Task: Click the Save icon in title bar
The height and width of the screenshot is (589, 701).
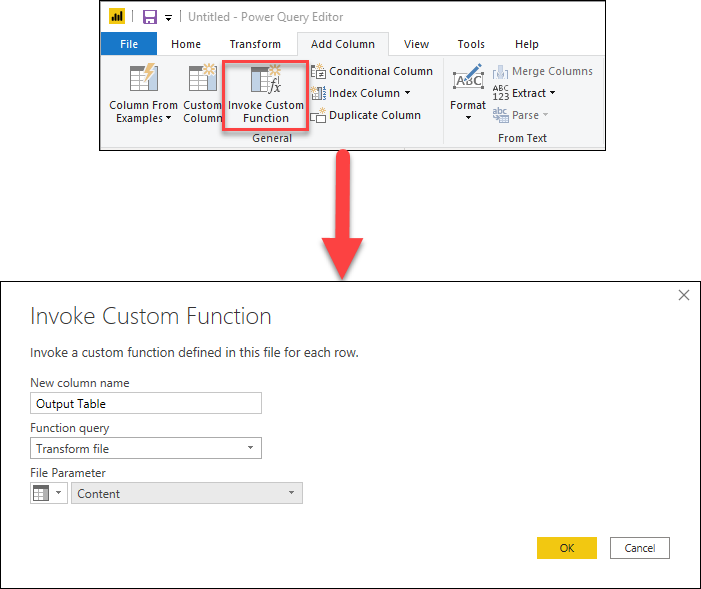Action: tap(149, 17)
